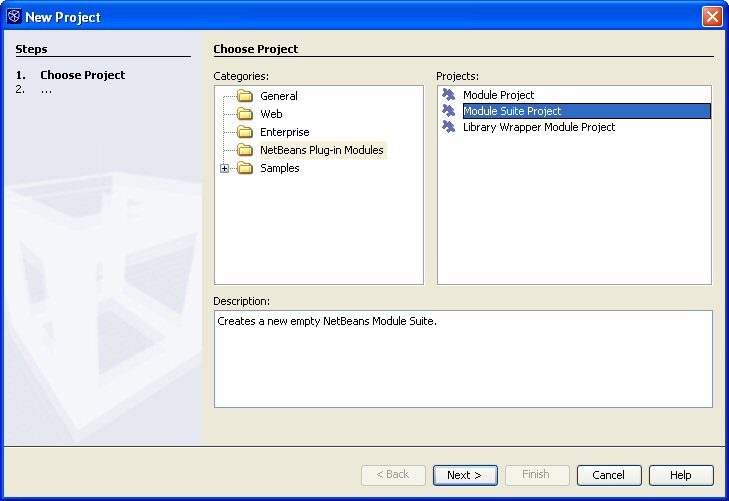Click the Samples category folder icon
The height and width of the screenshot is (501, 729).
(x=245, y=168)
